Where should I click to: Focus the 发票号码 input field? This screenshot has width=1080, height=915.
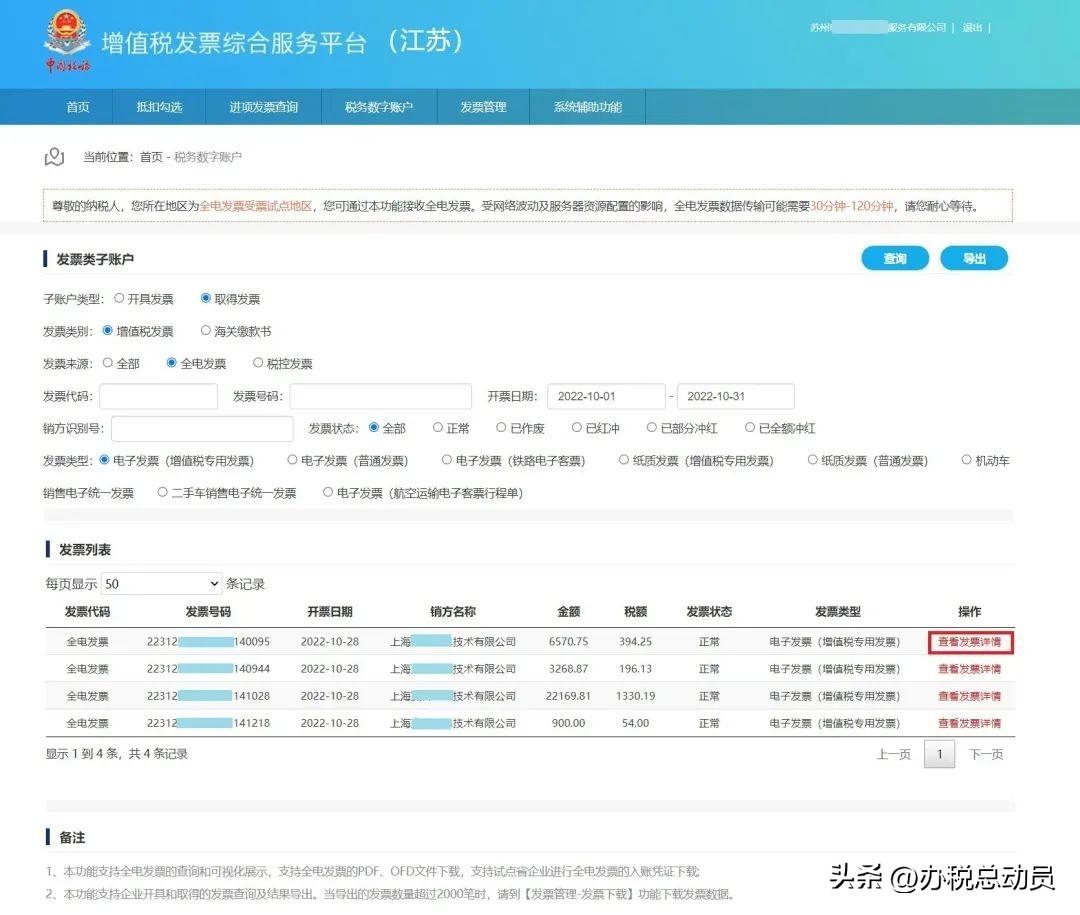coord(380,396)
